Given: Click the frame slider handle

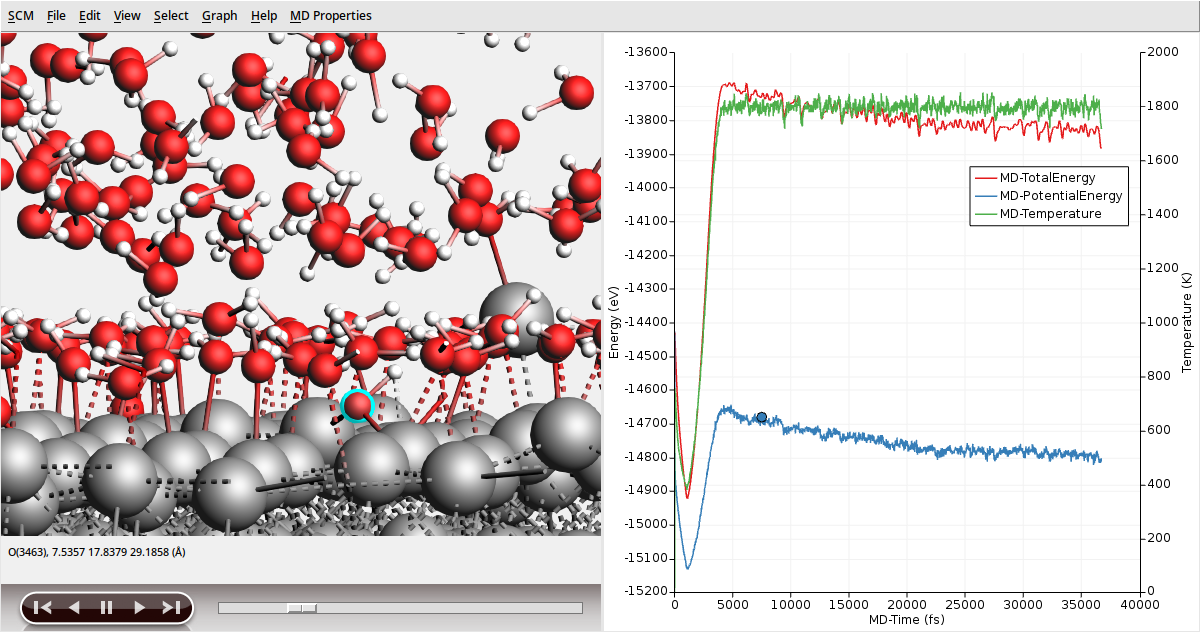Looking at the screenshot, I should pos(302,608).
